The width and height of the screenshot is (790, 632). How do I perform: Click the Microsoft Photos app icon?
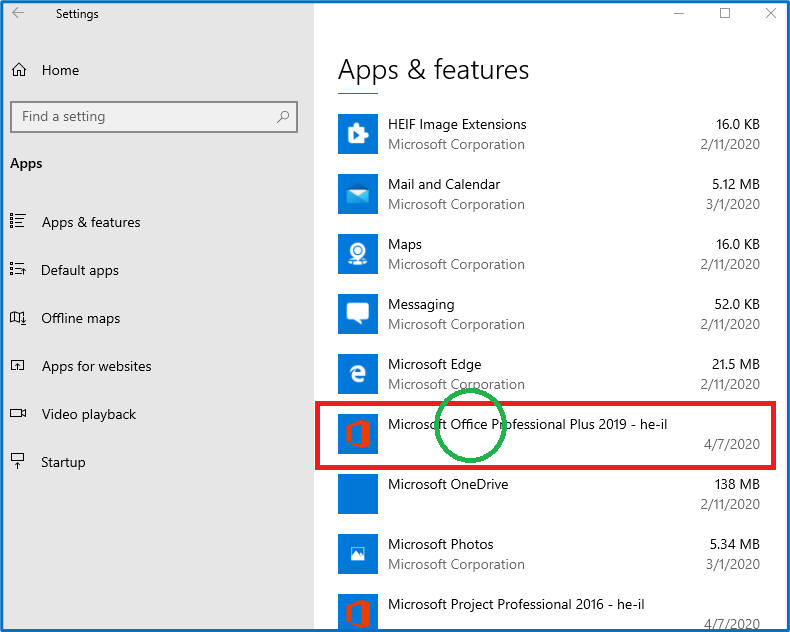(x=358, y=554)
